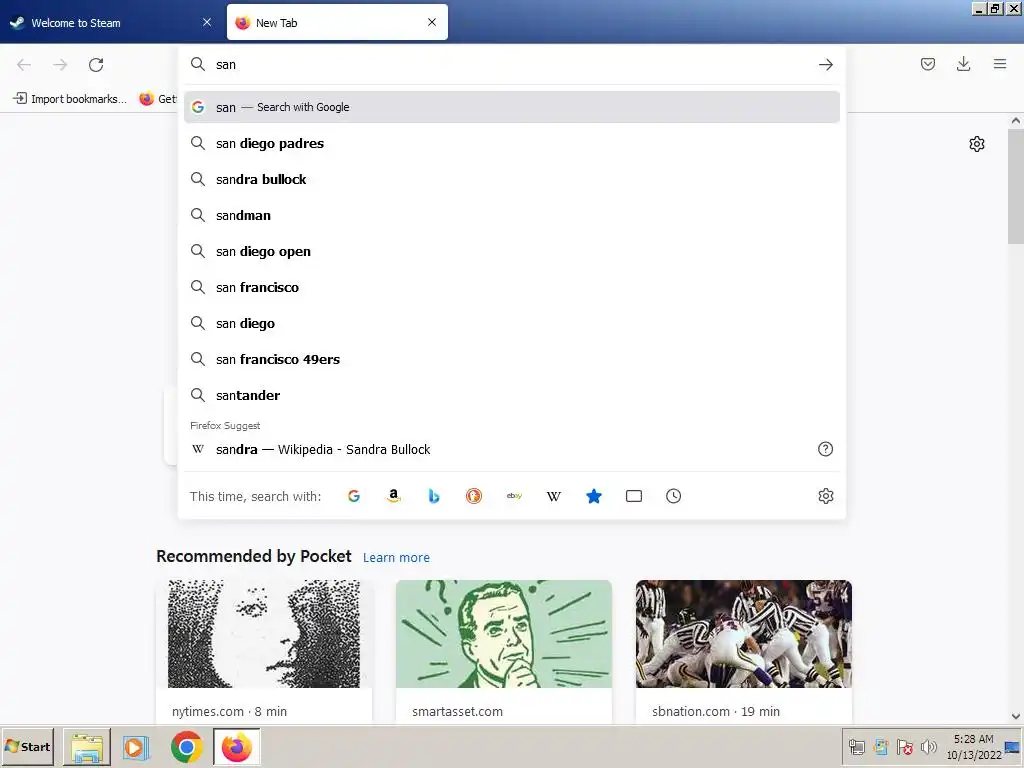The width and height of the screenshot is (1024, 768).
Task: Open the Firefox application menu
Action: (x=1000, y=64)
